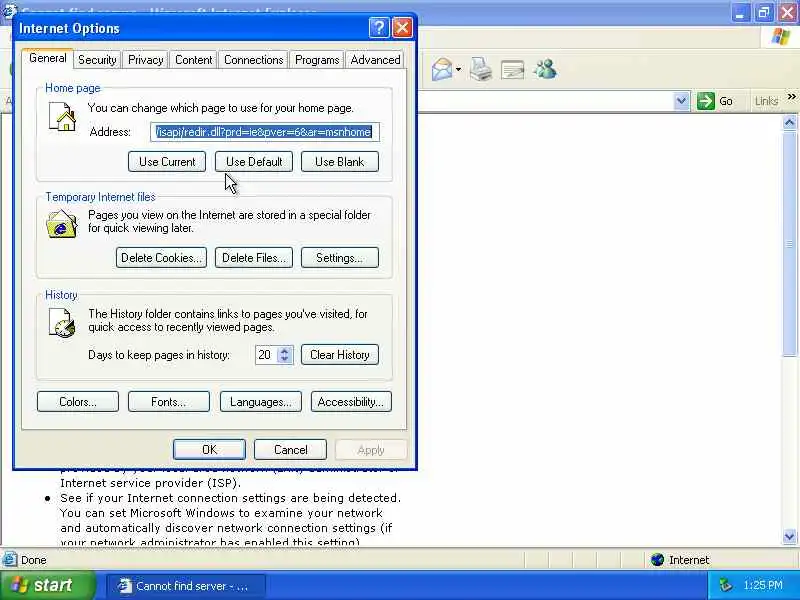
Task: Click the History clock page icon
Action: 62,322
